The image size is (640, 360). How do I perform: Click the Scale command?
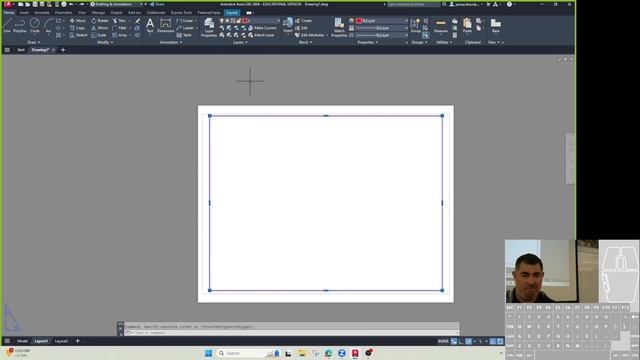(x=99, y=35)
